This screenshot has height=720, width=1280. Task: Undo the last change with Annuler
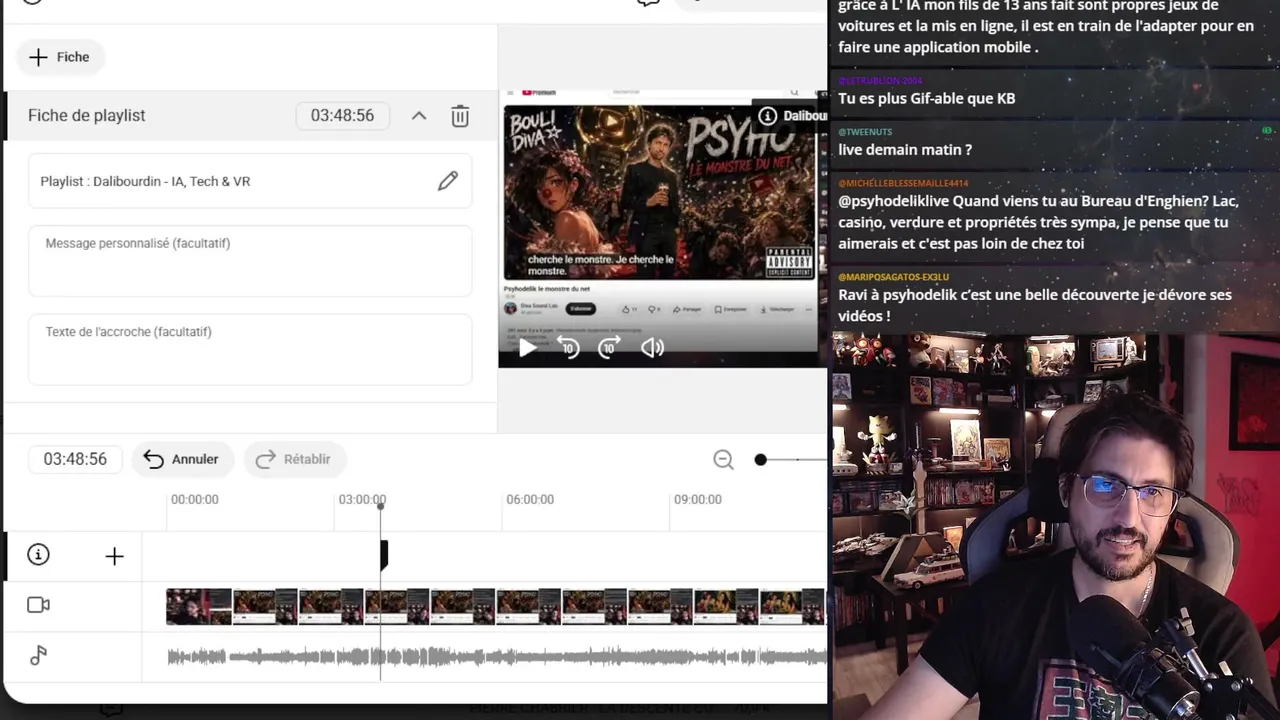pos(181,459)
